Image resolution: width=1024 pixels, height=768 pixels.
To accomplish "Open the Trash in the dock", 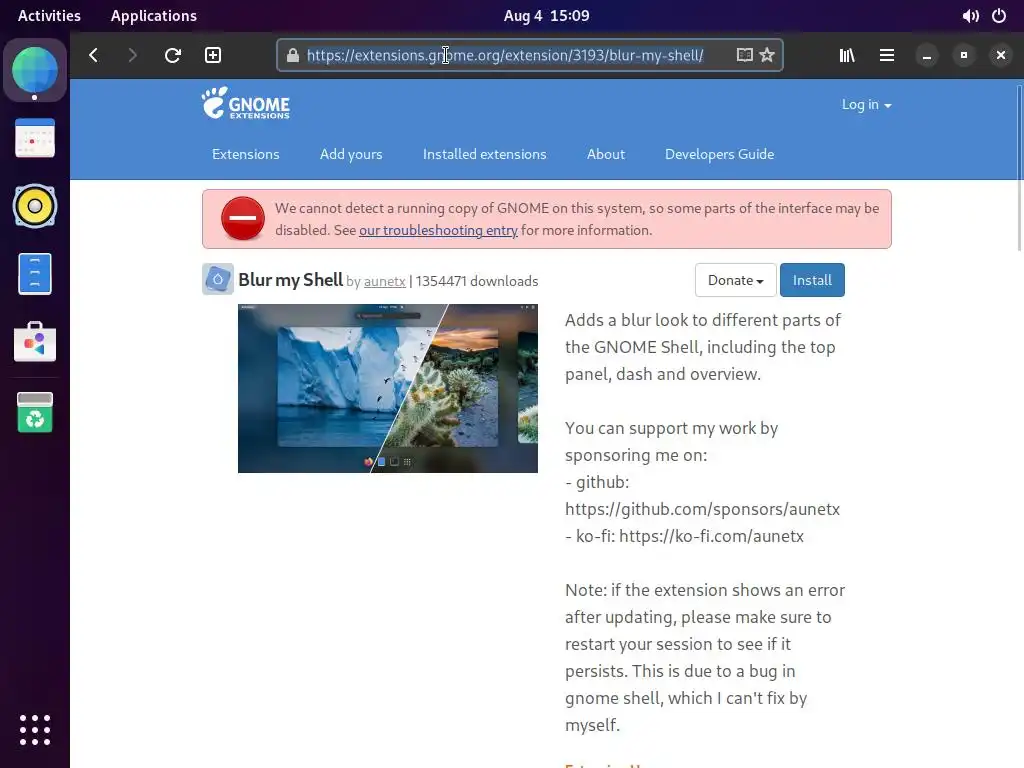I will pyautogui.click(x=35, y=413).
